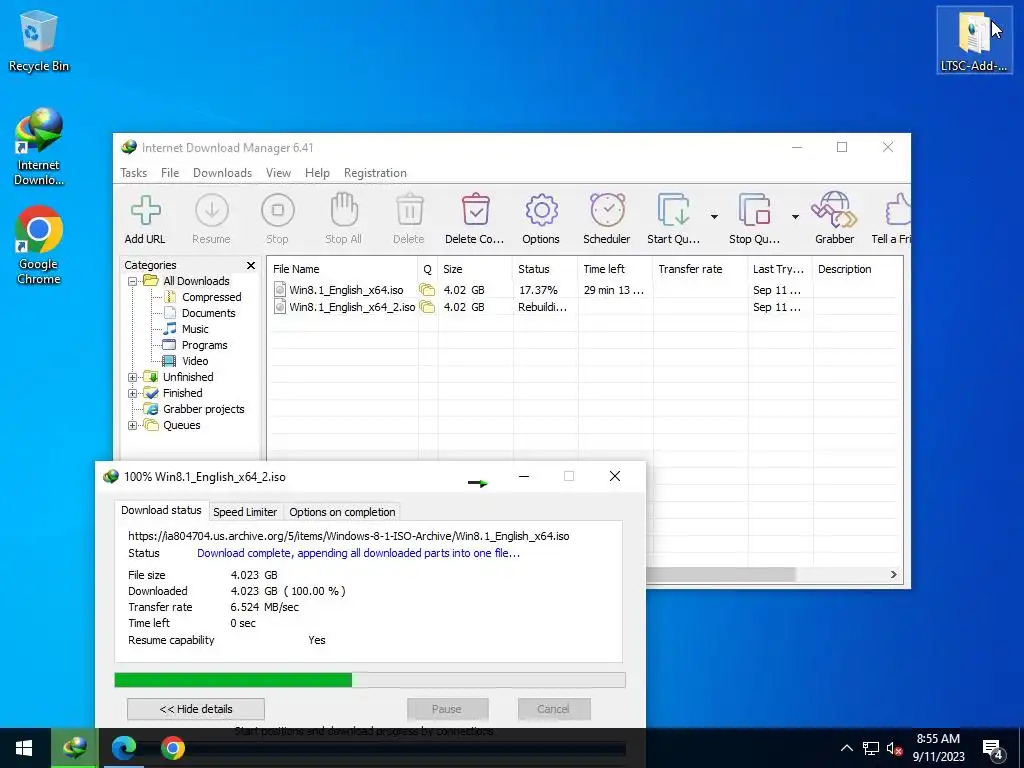
Task: Select Grabber projects in tree
Action: pyautogui.click(x=203, y=409)
